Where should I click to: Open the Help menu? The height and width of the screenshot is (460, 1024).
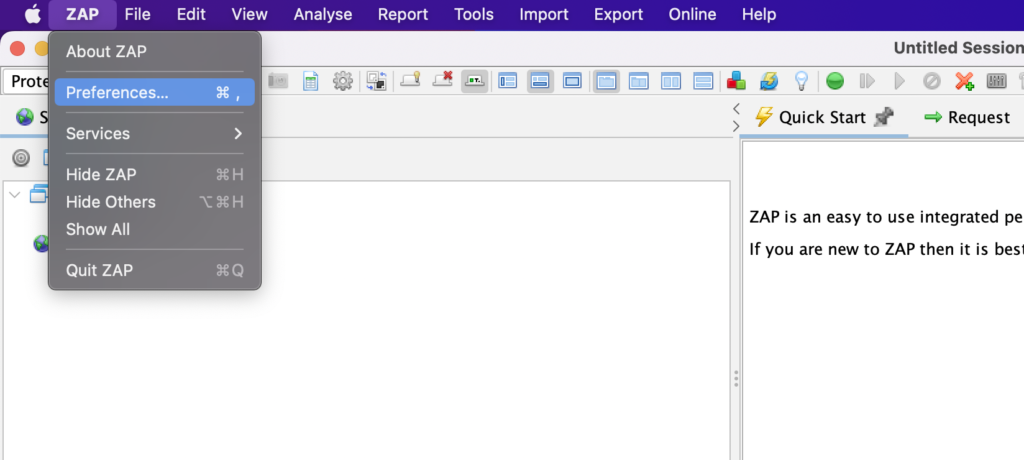pyautogui.click(x=759, y=14)
